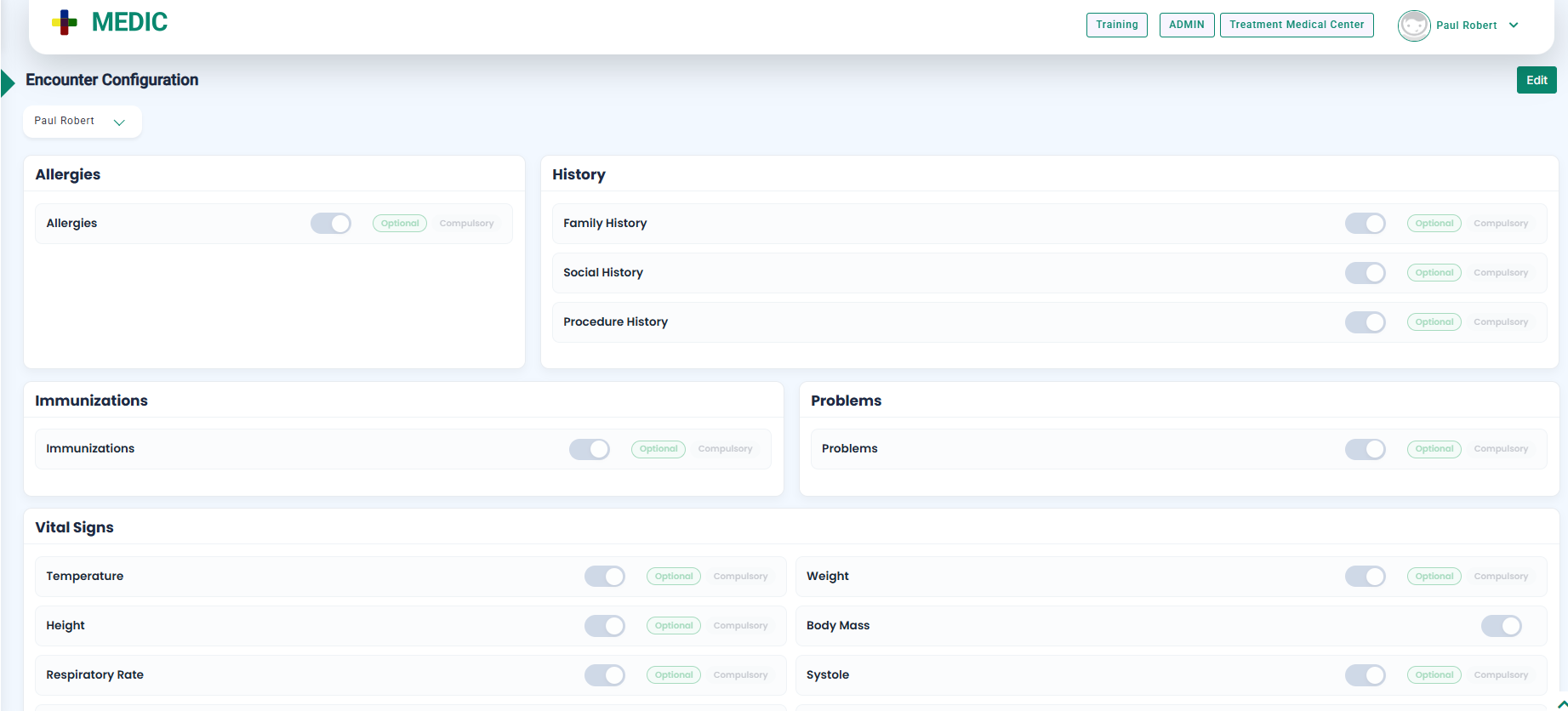Toggle the Family History switch
The height and width of the screenshot is (711, 1568).
click(1365, 224)
